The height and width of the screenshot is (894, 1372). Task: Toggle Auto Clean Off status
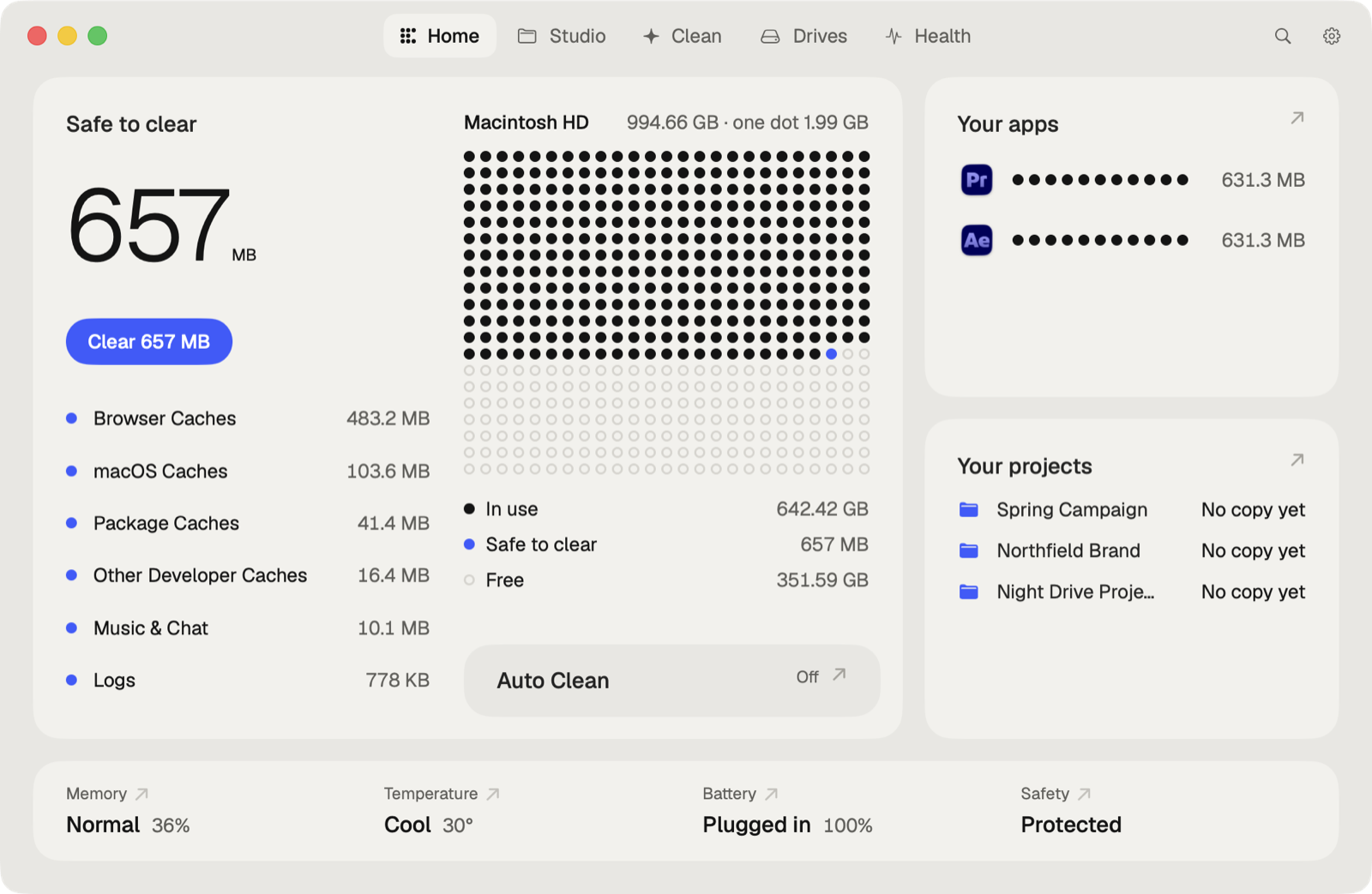pyautogui.click(x=807, y=676)
